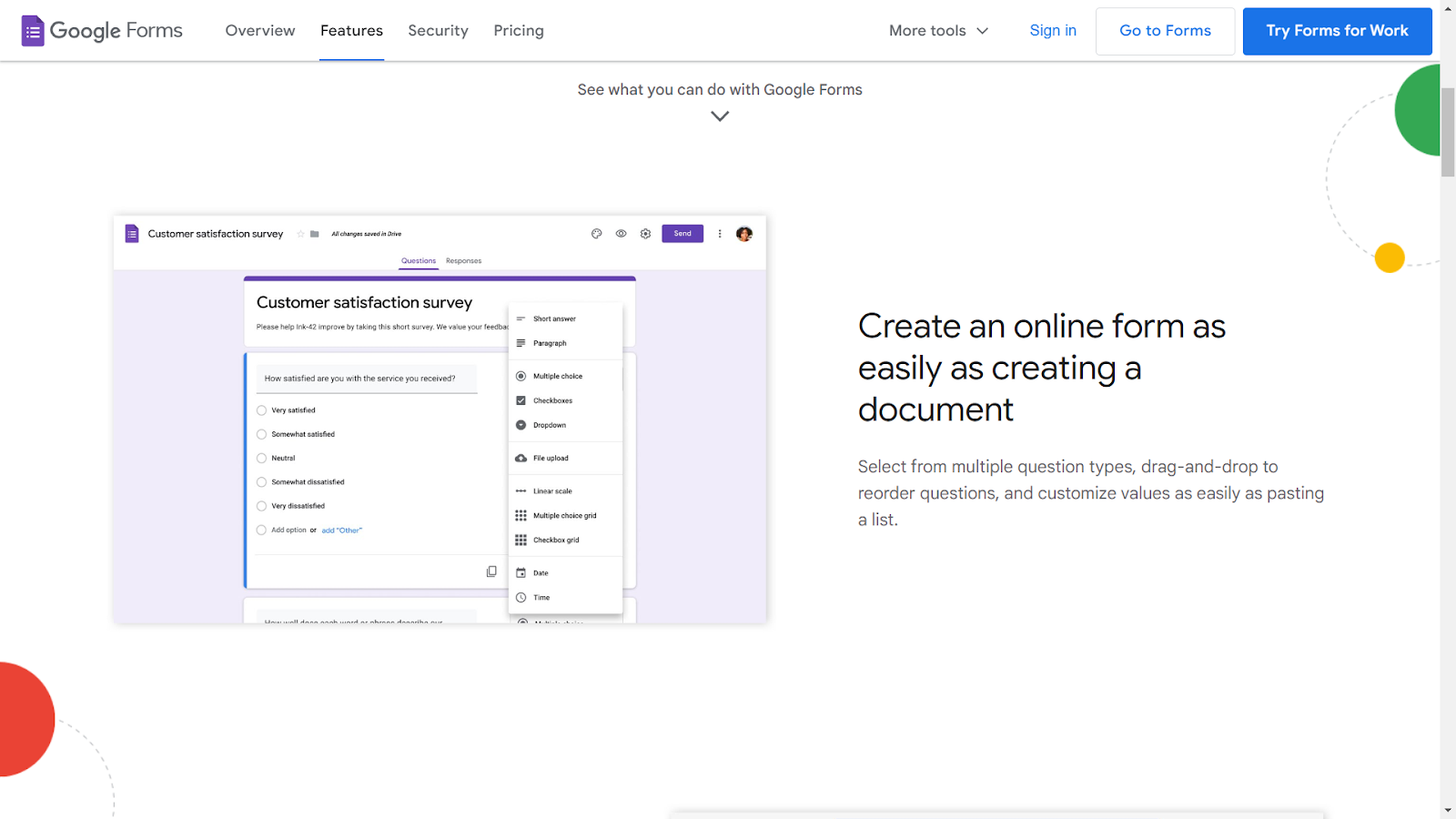Click the purple Forms icon beside the survey title
Image resolution: width=1456 pixels, height=819 pixels.
pyautogui.click(x=132, y=234)
